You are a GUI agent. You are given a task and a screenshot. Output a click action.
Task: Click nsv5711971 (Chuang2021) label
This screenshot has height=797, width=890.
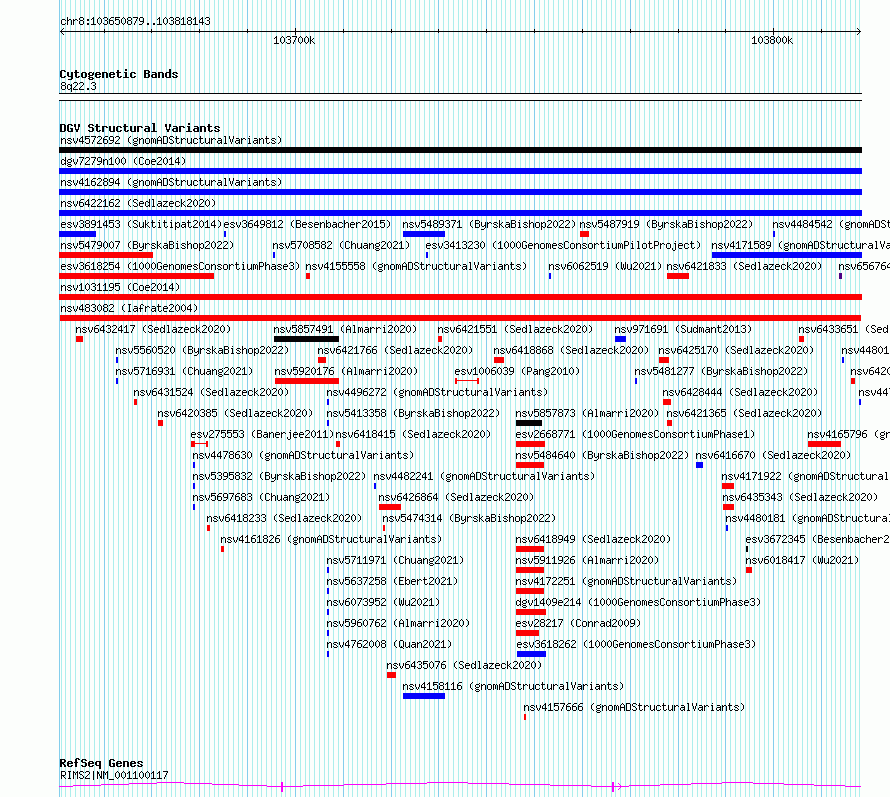395,560
